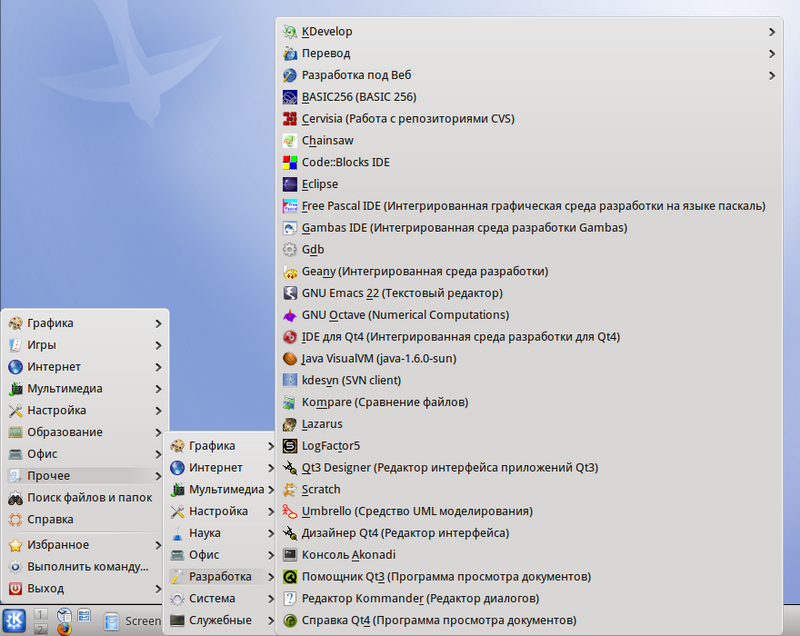Launch Дизайнер Qt4 interface editor

pyautogui.click(x=529, y=533)
